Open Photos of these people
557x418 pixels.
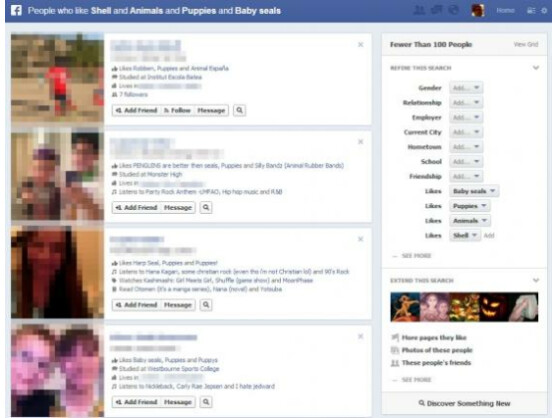(437, 350)
